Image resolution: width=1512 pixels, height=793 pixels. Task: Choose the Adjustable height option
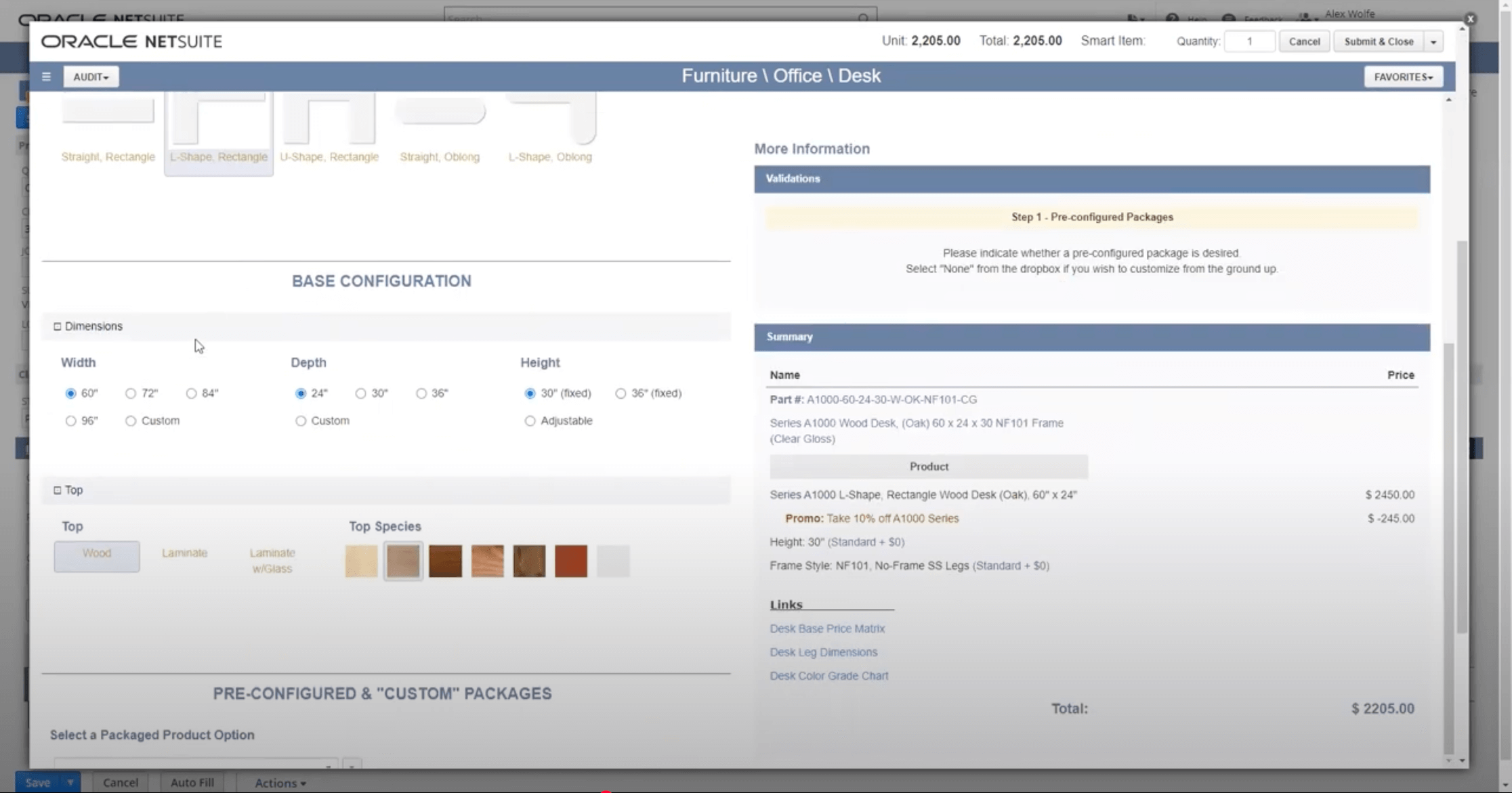pos(530,421)
